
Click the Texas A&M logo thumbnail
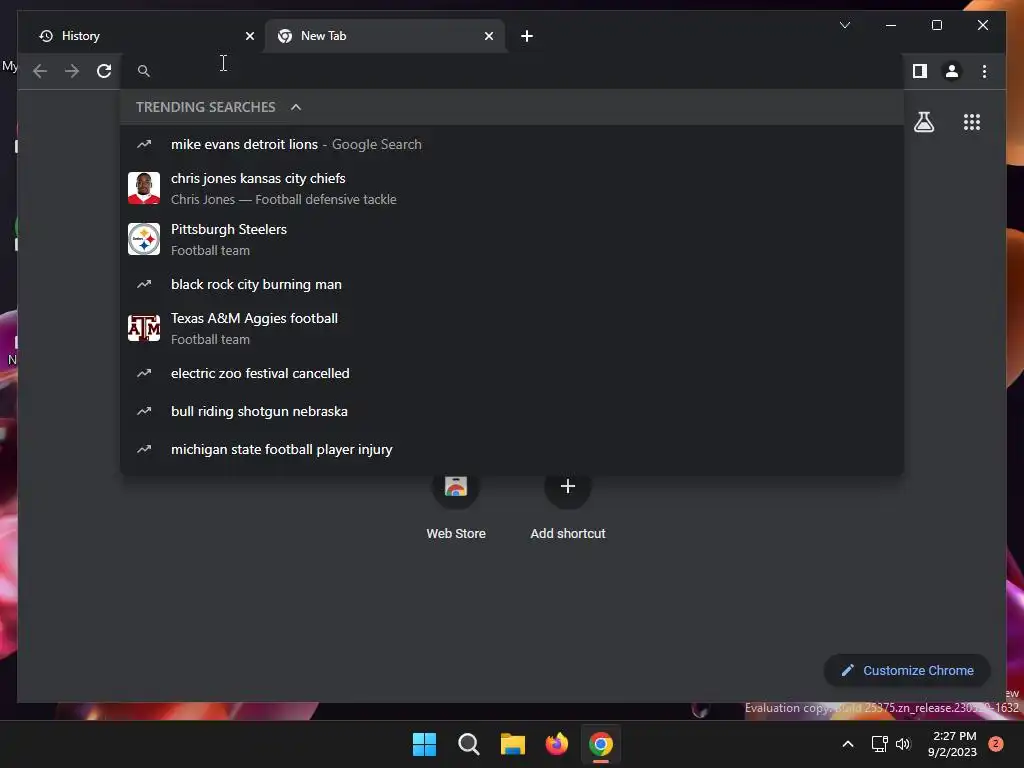tap(144, 328)
